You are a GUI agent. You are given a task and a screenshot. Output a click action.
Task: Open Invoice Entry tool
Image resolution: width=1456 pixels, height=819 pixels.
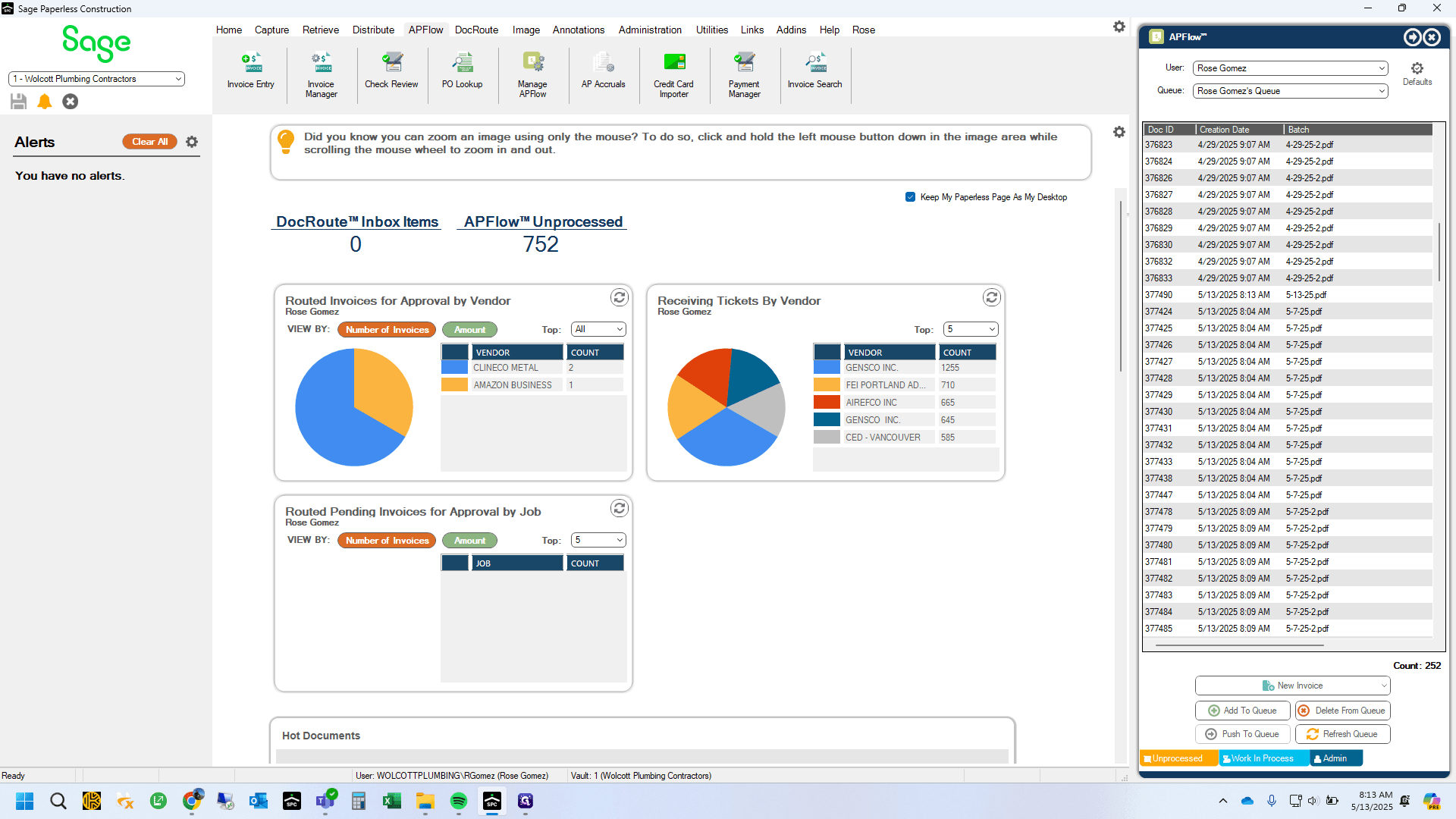click(x=250, y=71)
